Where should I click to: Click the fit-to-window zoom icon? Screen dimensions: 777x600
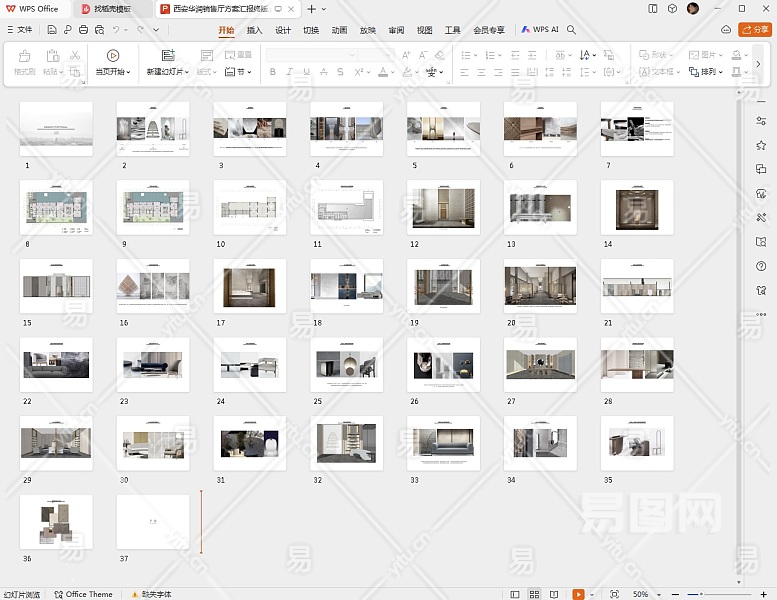point(614,594)
